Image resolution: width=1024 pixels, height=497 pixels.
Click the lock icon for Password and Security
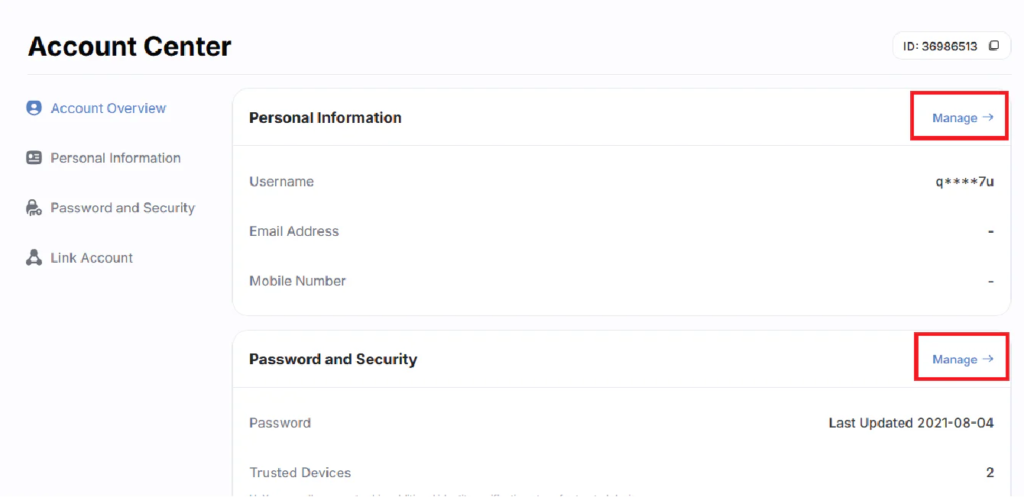click(34, 208)
